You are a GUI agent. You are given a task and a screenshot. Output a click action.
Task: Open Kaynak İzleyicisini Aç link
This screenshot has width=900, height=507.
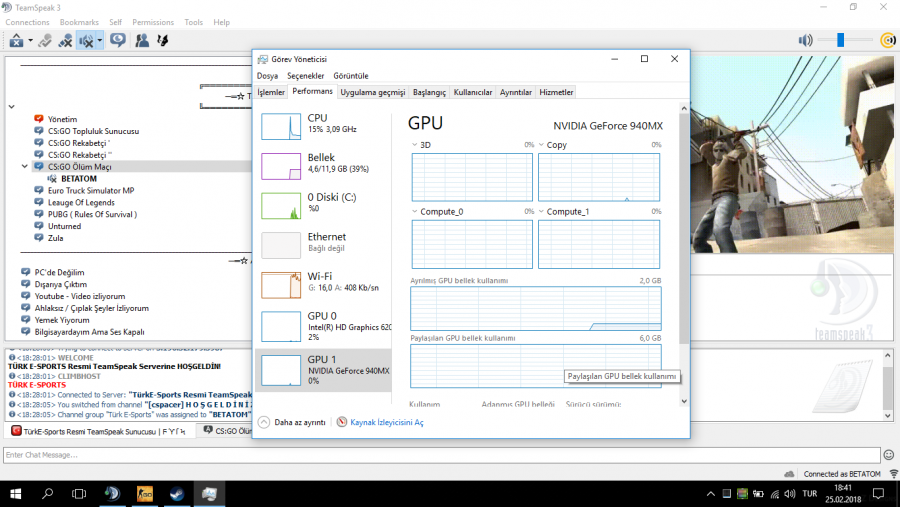(x=386, y=422)
